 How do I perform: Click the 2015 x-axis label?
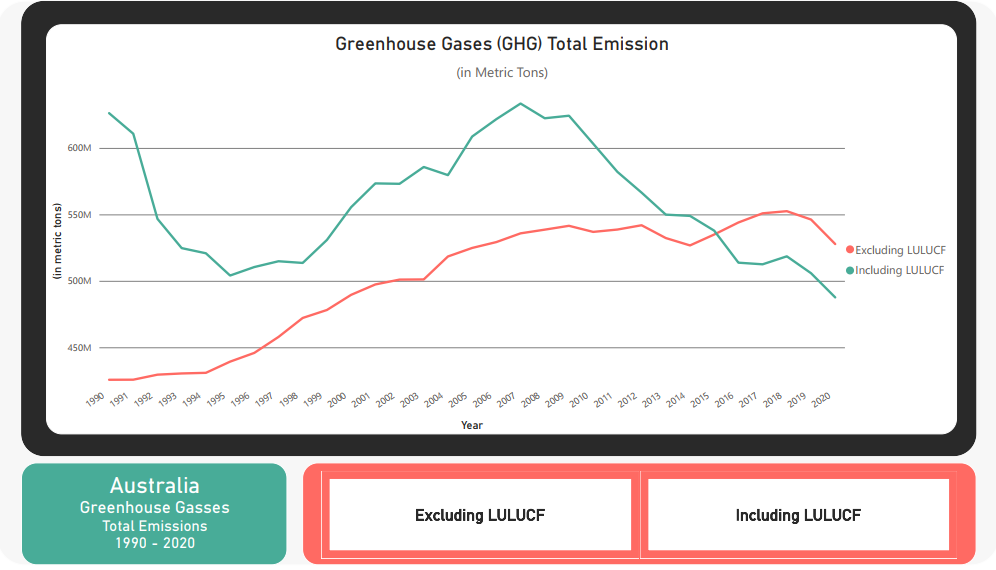[x=700, y=399]
